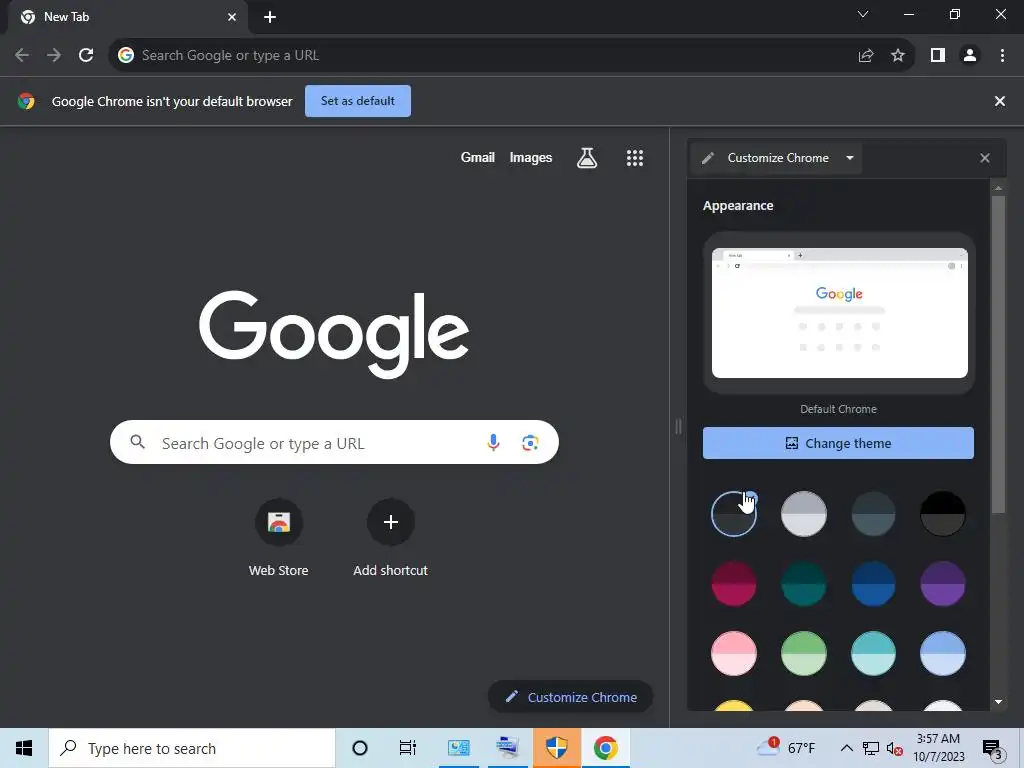Screen dimensions: 1024x768
Task: Open Cortana circle icon on taskbar
Action: click(360, 748)
